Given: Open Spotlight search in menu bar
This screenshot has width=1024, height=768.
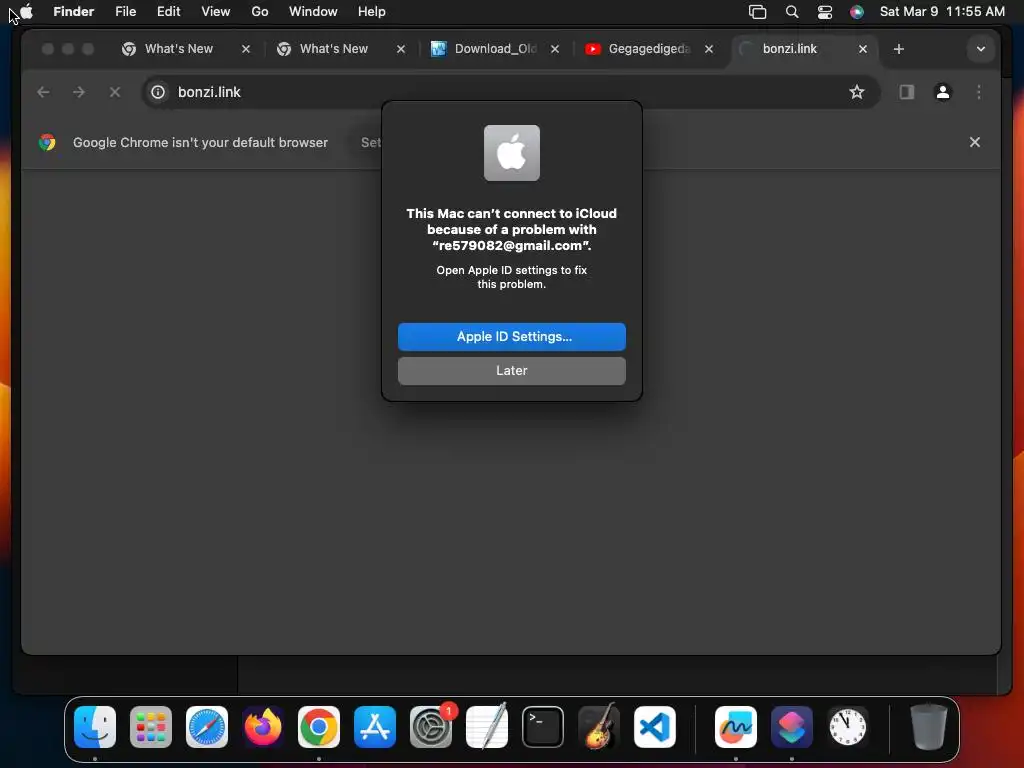Looking at the screenshot, I should (792, 12).
